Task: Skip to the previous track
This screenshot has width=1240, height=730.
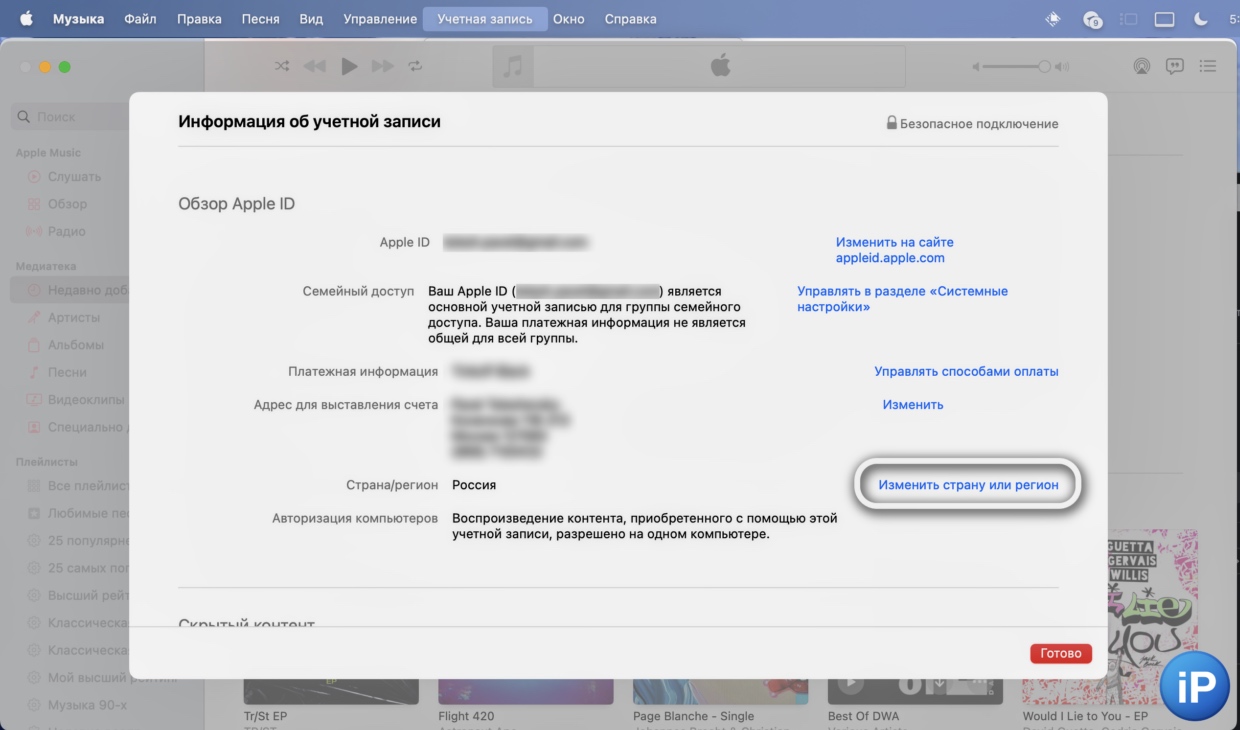Action: (315, 66)
